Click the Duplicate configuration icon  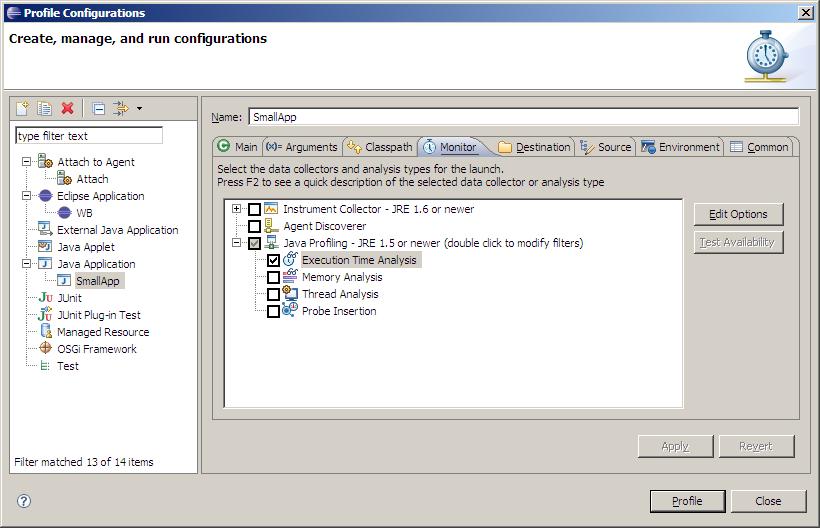pyautogui.click(x=44, y=108)
